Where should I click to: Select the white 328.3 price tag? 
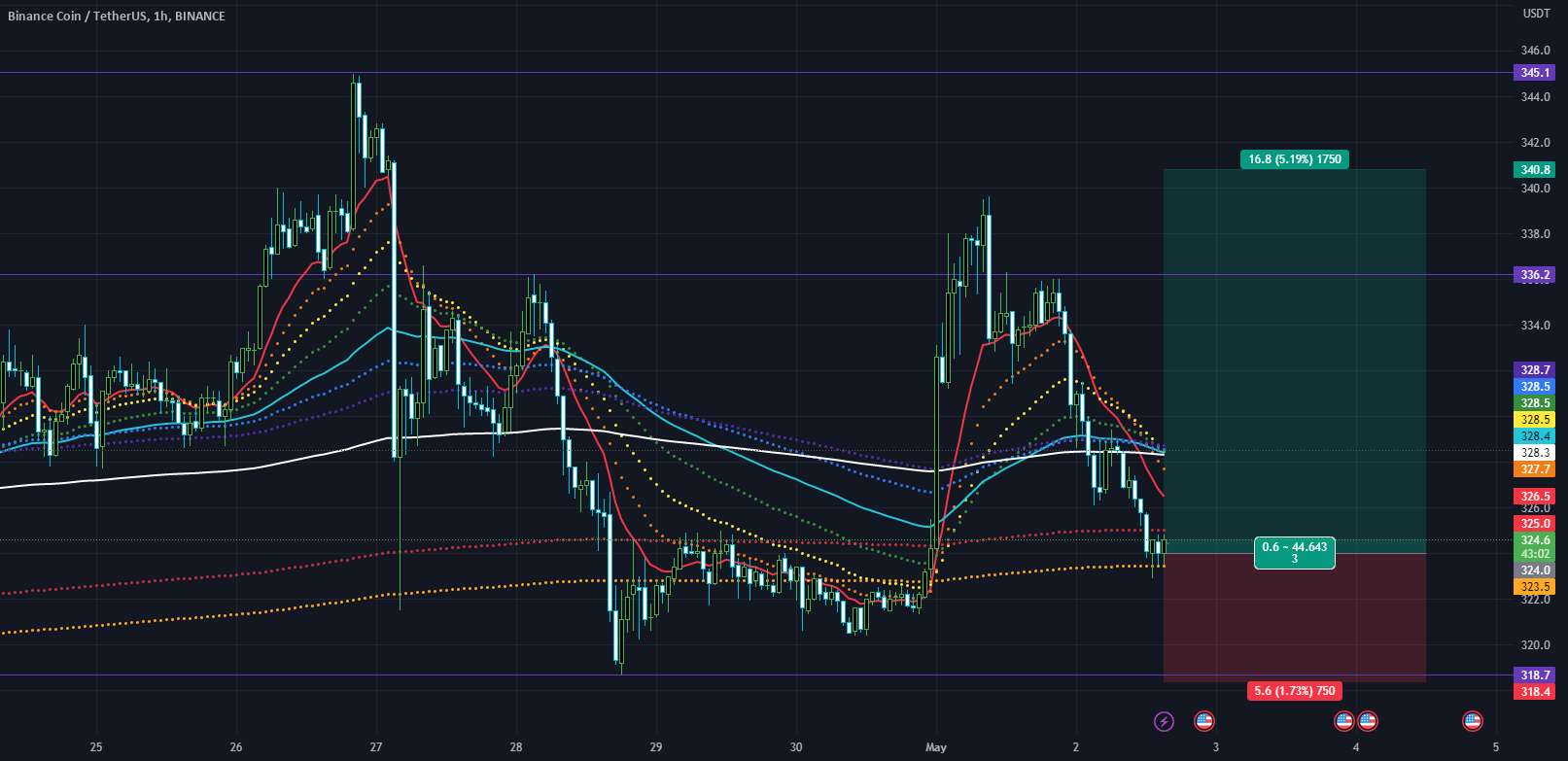[x=1536, y=453]
